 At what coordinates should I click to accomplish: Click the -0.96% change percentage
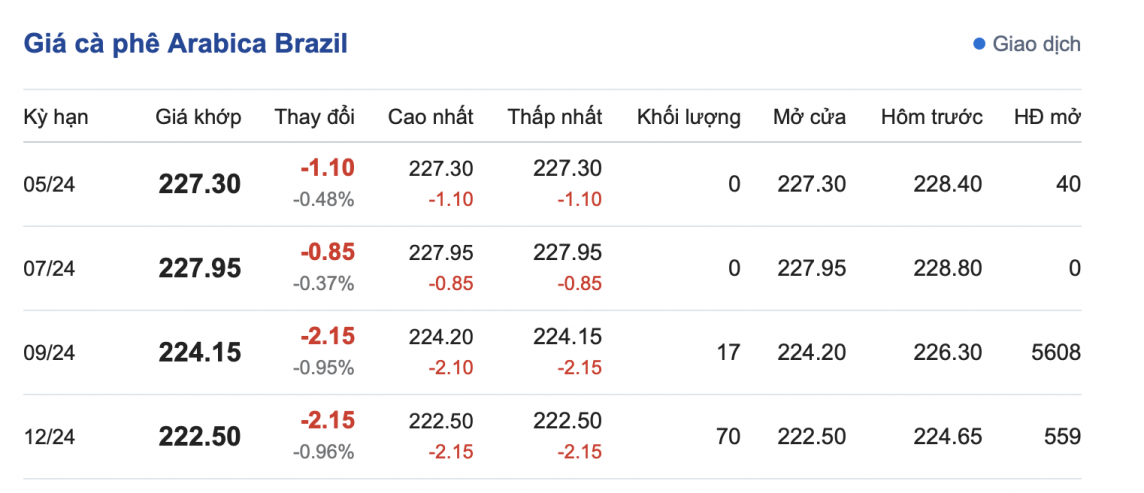click(x=323, y=452)
